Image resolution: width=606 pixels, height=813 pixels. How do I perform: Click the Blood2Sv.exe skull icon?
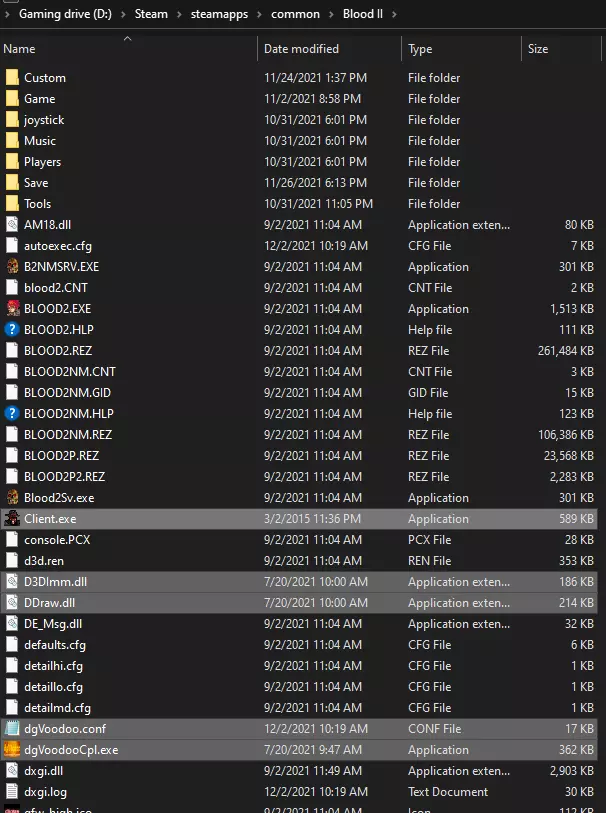coord(12,497)
